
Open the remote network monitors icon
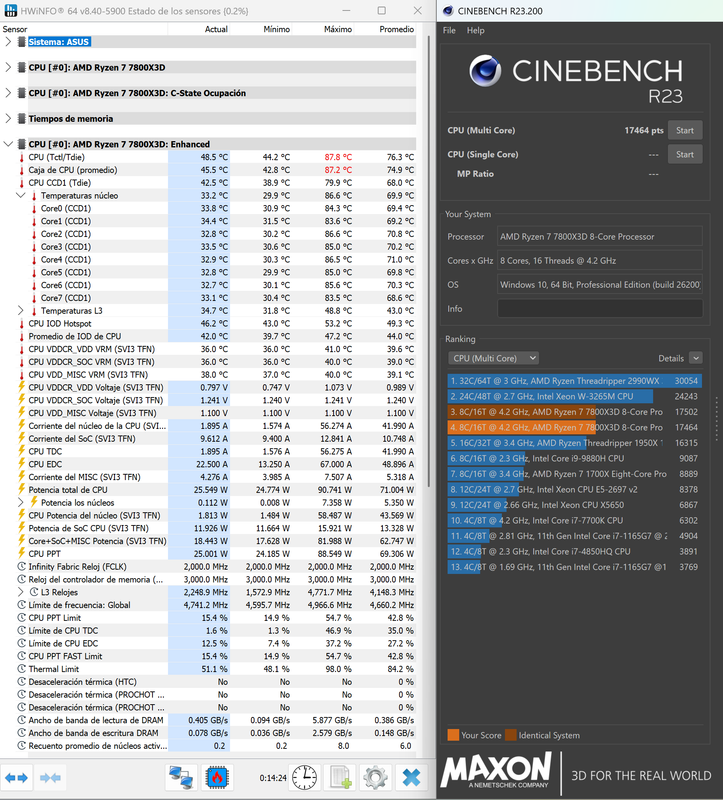pos(181,778)
